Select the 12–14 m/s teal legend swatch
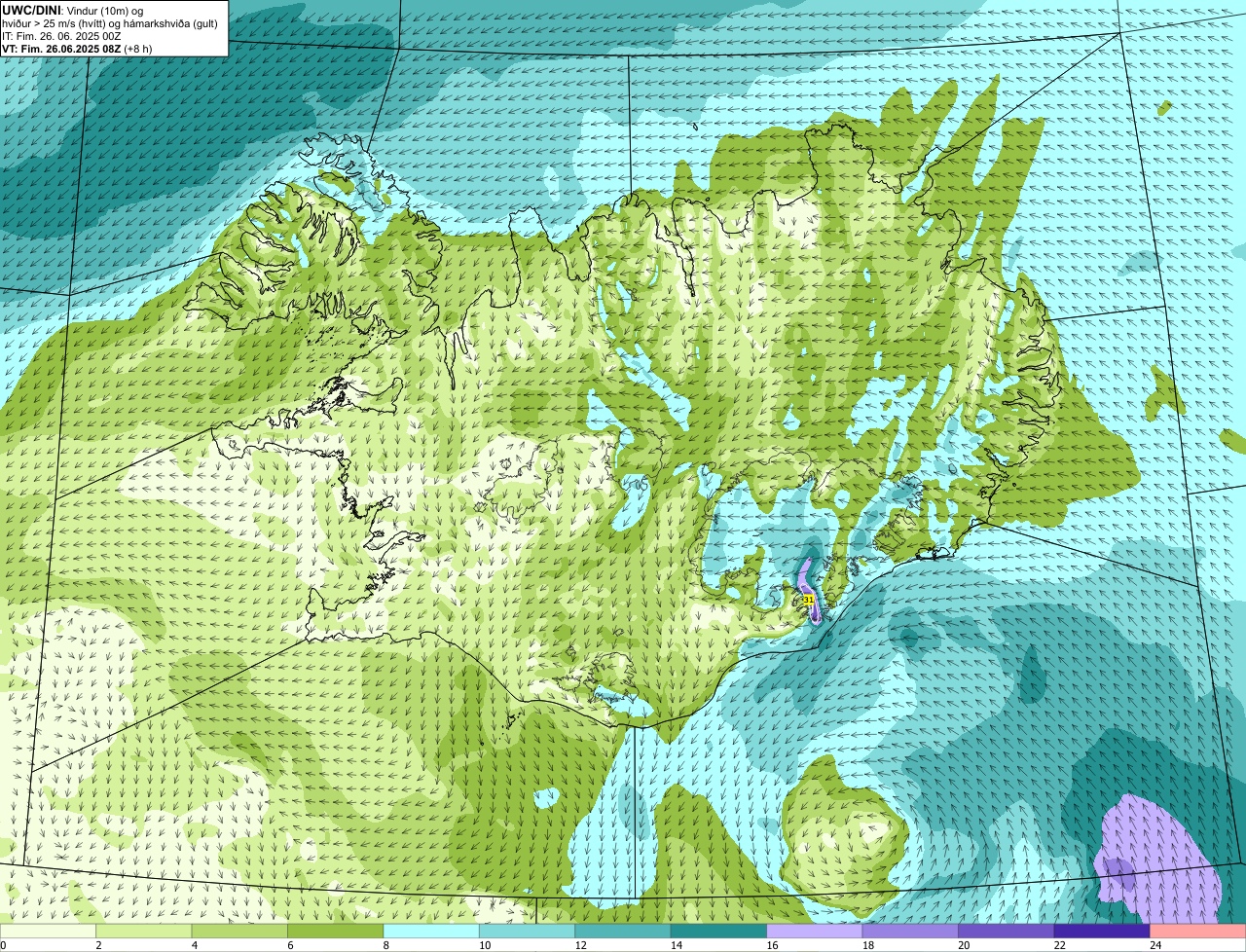The width and height of the screenshot is (1246, 952). [623, 931]
